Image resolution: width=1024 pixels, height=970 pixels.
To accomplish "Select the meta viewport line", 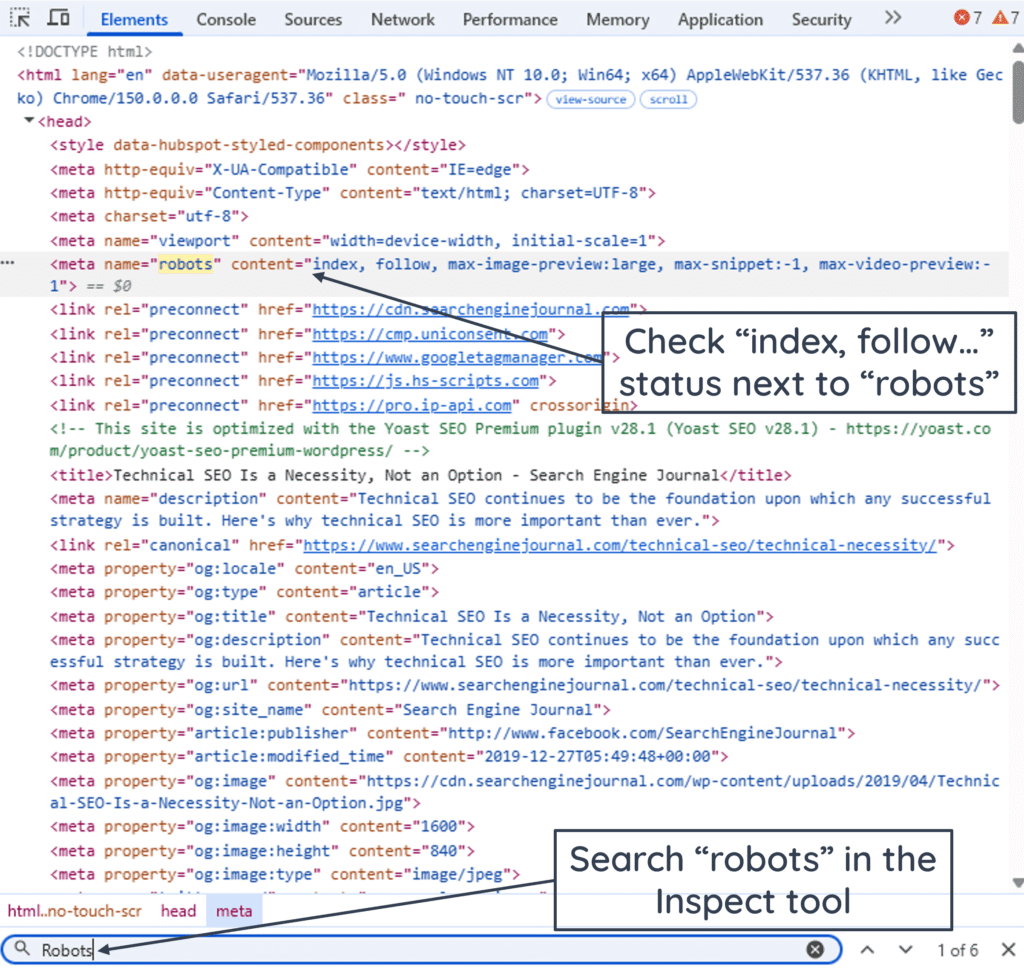I will 358,240.
